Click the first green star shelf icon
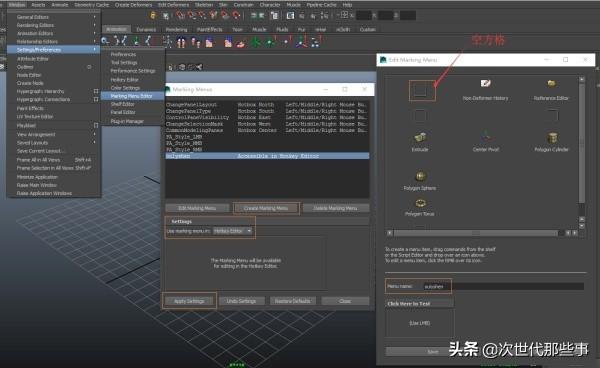 click(x=256, y=42)
